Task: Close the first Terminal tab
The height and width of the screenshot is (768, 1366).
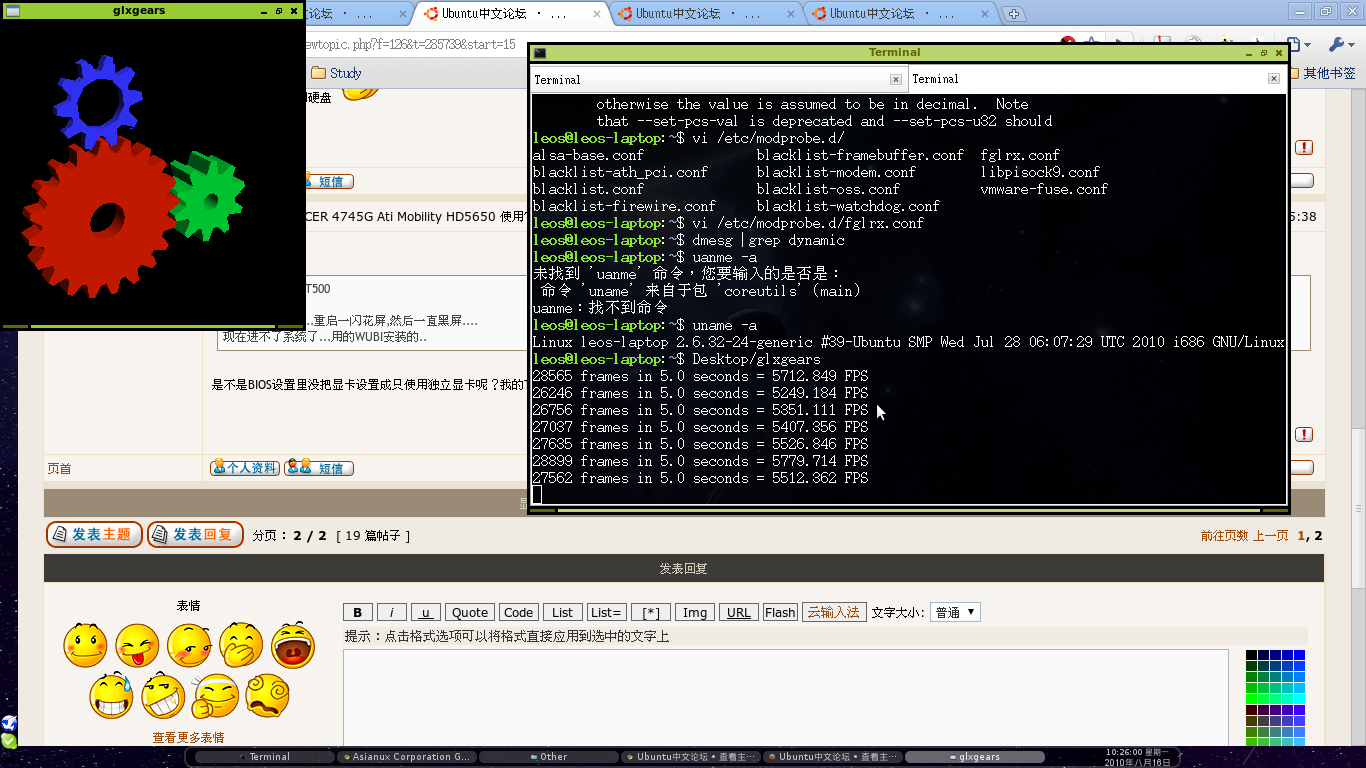Action: coord(895,79)
